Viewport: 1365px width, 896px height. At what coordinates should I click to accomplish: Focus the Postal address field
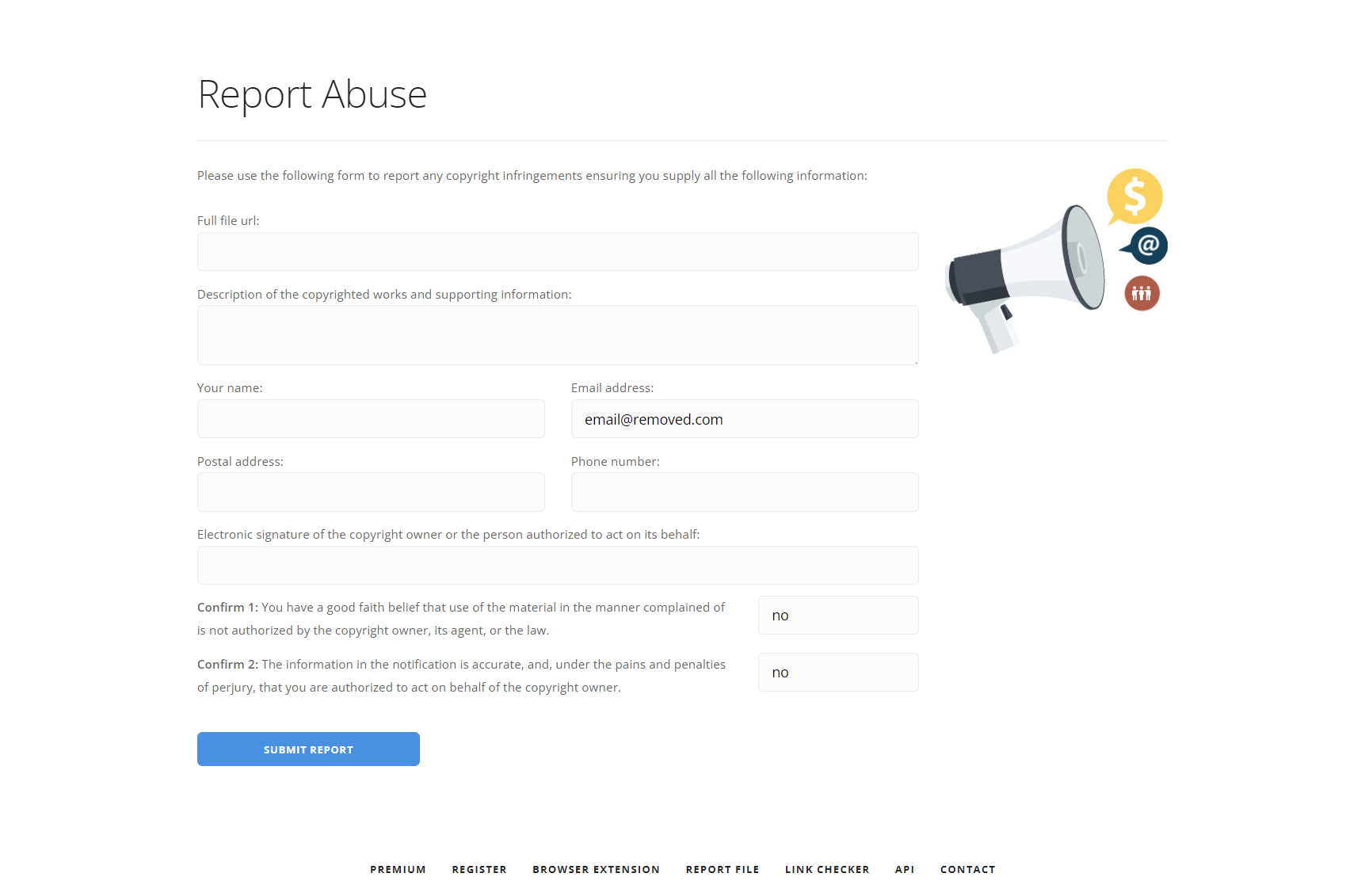pos(371,492)
